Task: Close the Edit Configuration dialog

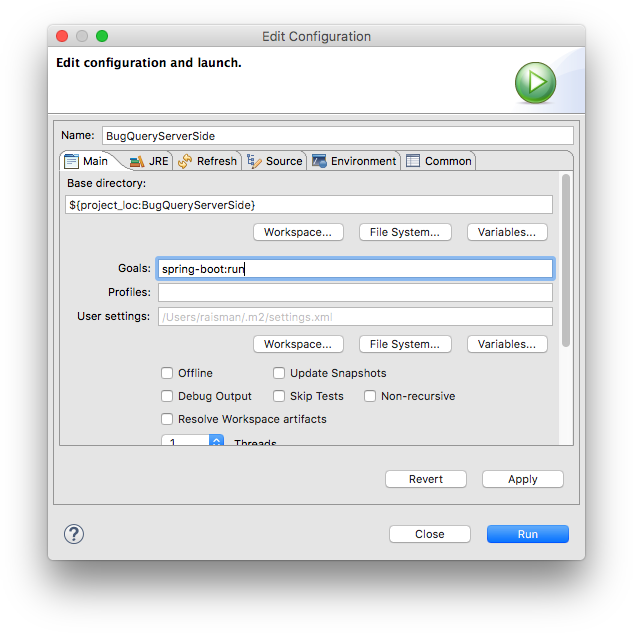Action: click(430, 534)
